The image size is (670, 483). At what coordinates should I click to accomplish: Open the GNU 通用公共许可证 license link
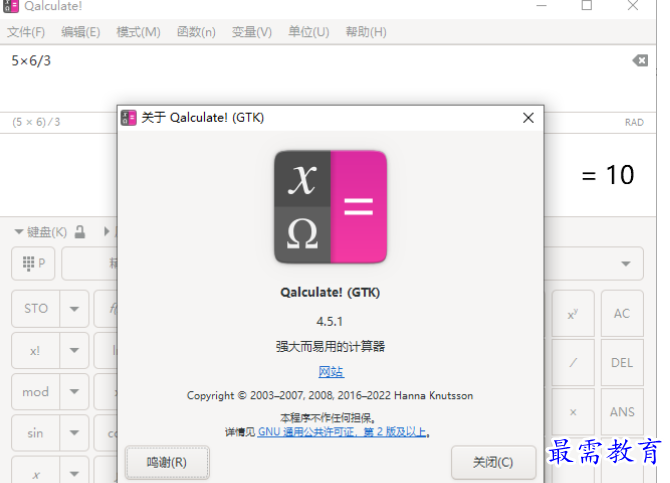click(342, 432)
